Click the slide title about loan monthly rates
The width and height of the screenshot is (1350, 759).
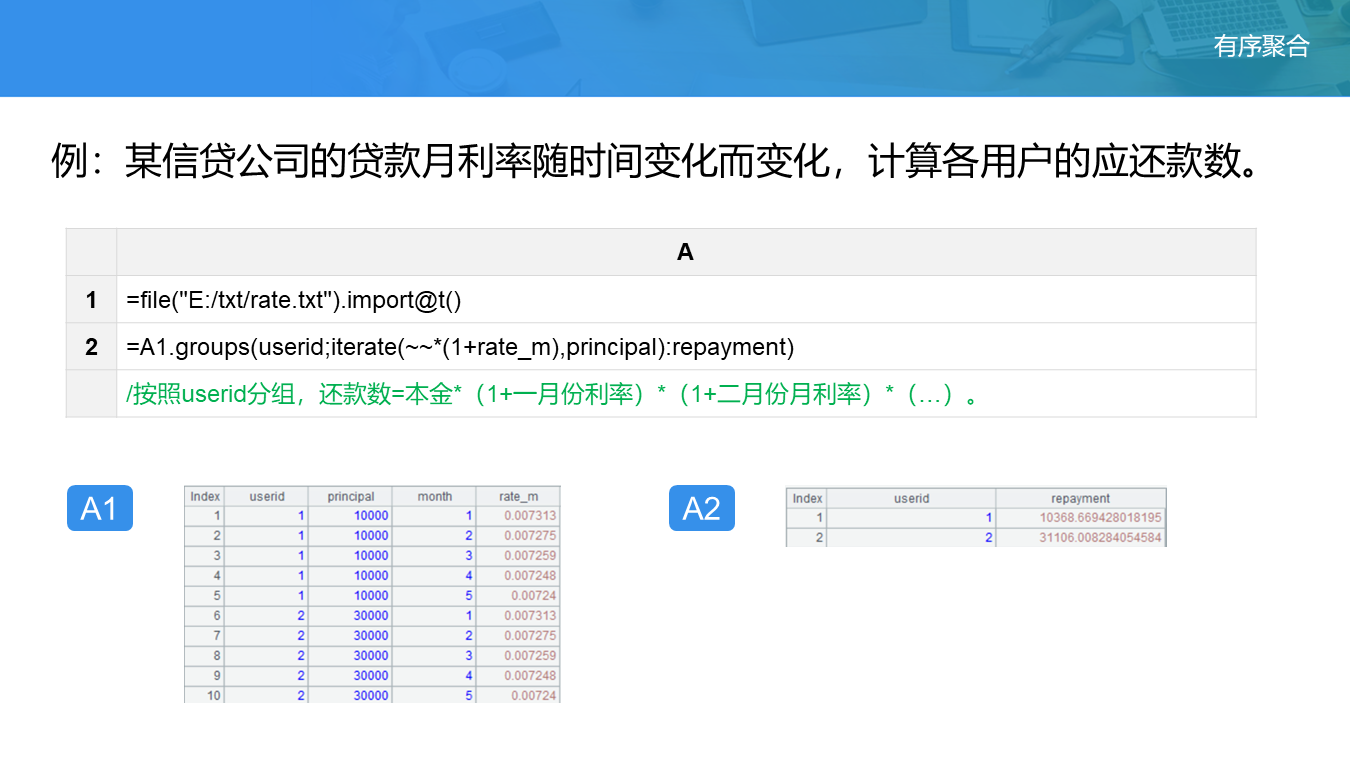pyautogui.click(x=654, y=161)
